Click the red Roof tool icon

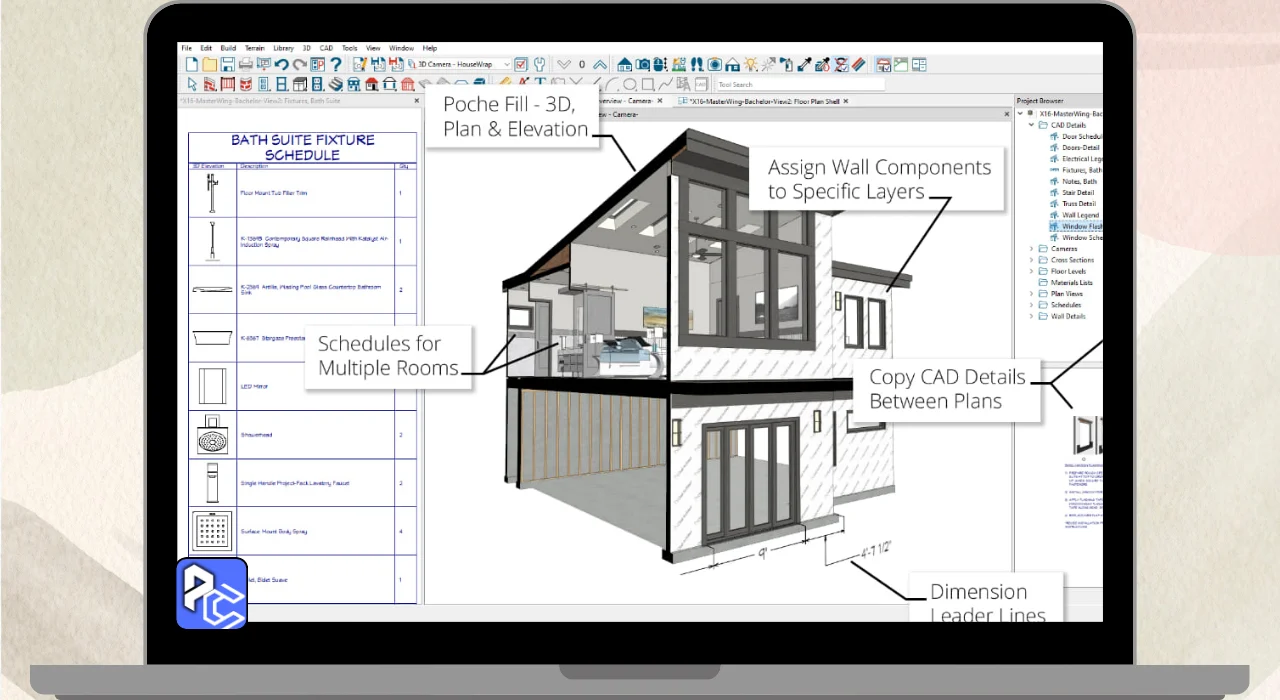coord(372,84)
